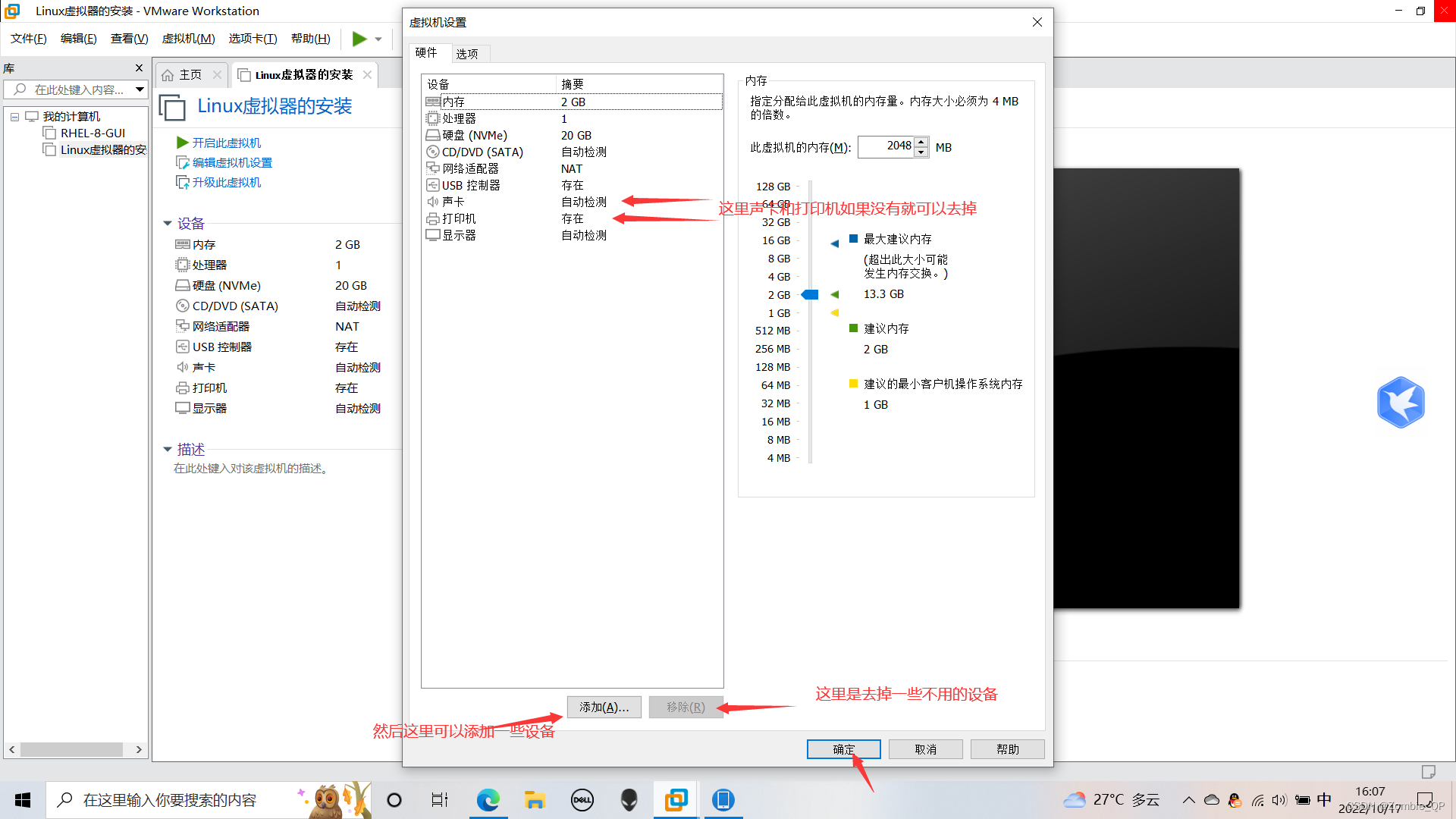Click the memory size input field

pyautogui.click(x=886, y=146)
